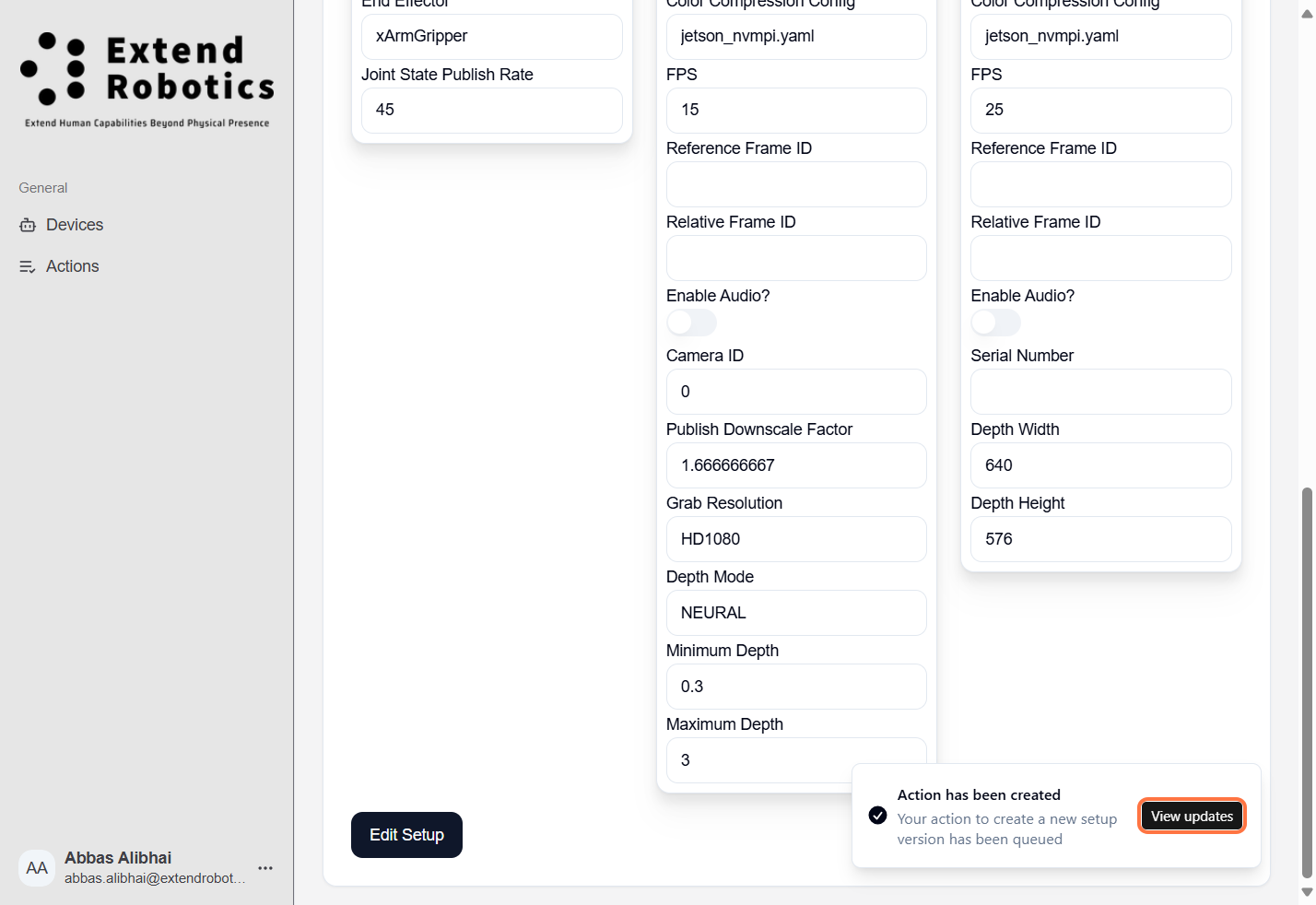The height and width of the screenshot is (905, 1316).
Task: Click the Extend Robotics dotted logo
Action: point(53,69)
